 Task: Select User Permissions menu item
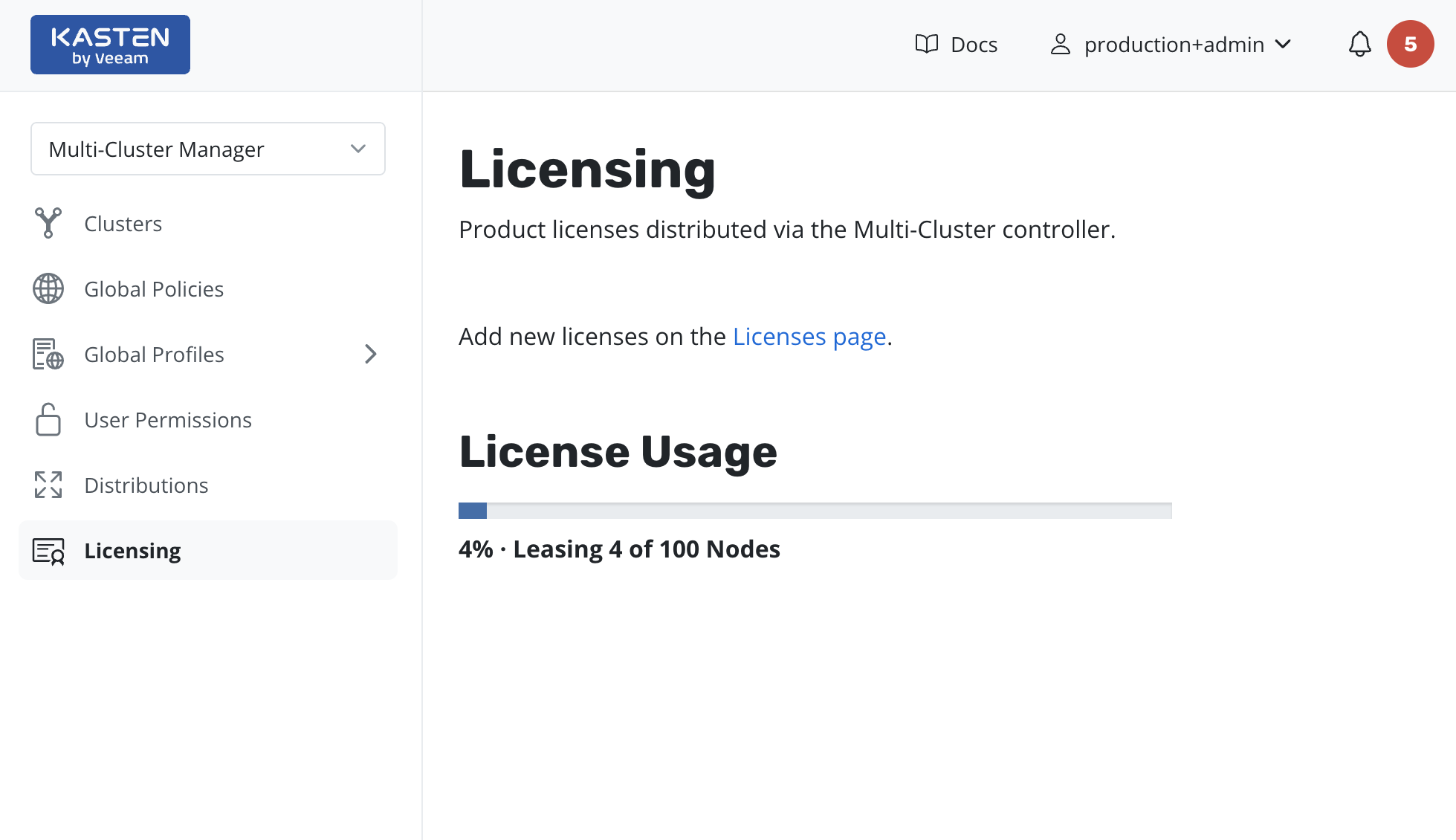[x=168, y=420]
